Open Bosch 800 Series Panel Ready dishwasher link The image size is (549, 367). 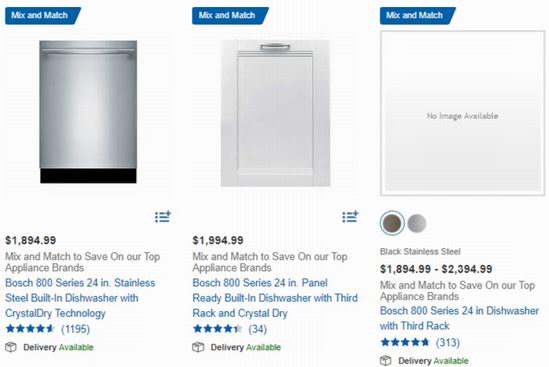[275, 298]
